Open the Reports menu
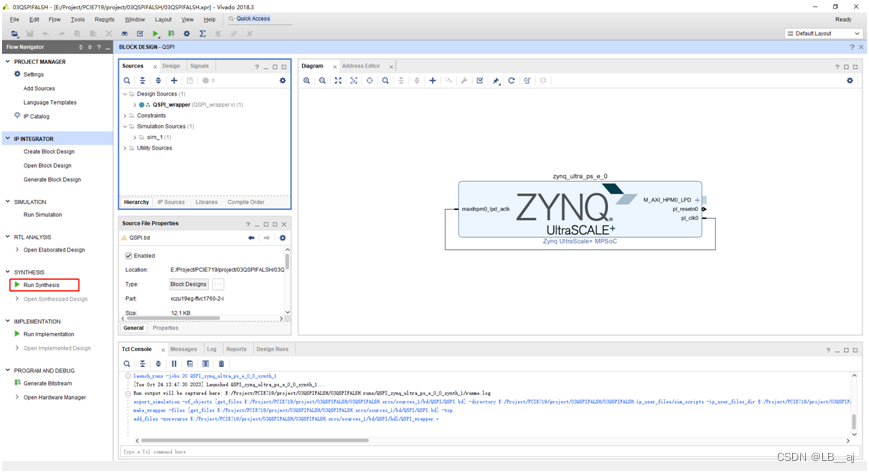The height and width of the screenshot is (473, 869). coord(104,19)
